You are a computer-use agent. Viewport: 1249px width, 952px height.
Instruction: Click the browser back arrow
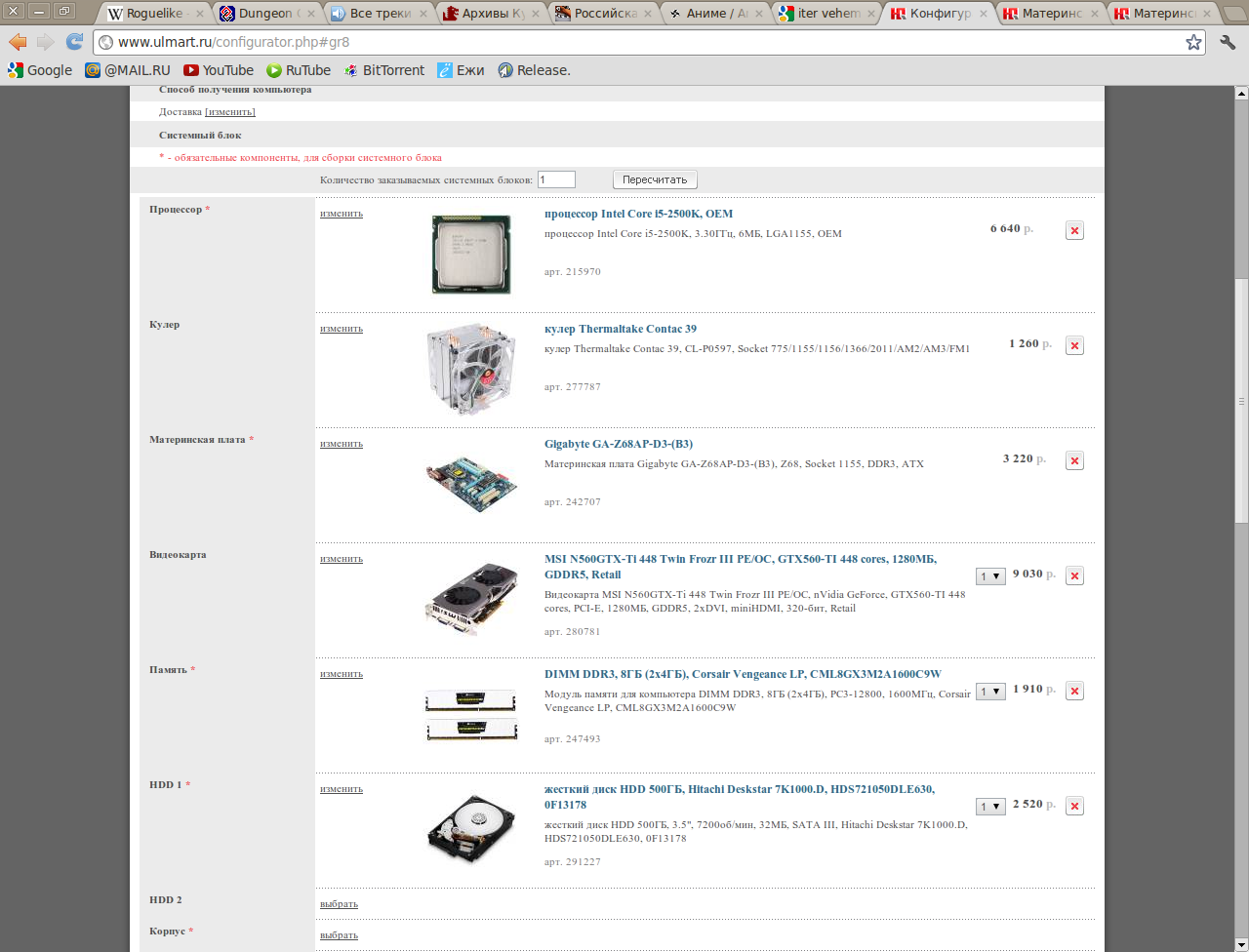click(18, 42)
